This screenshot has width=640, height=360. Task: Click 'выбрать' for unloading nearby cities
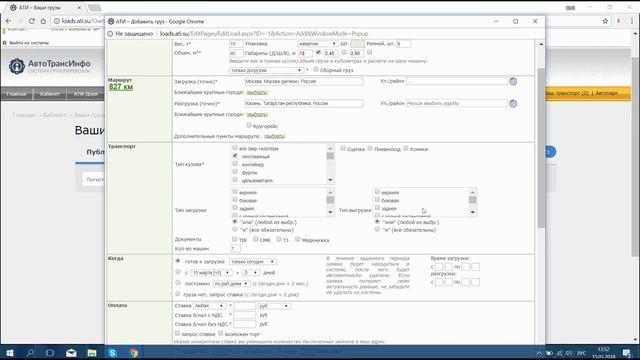[257, 114]
